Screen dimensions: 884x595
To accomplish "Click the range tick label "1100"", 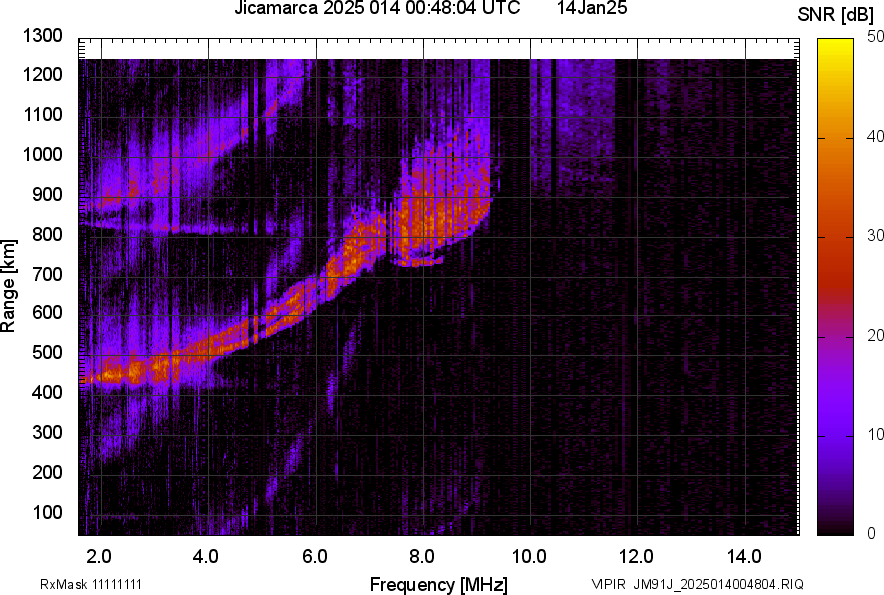I will point(43,114).
